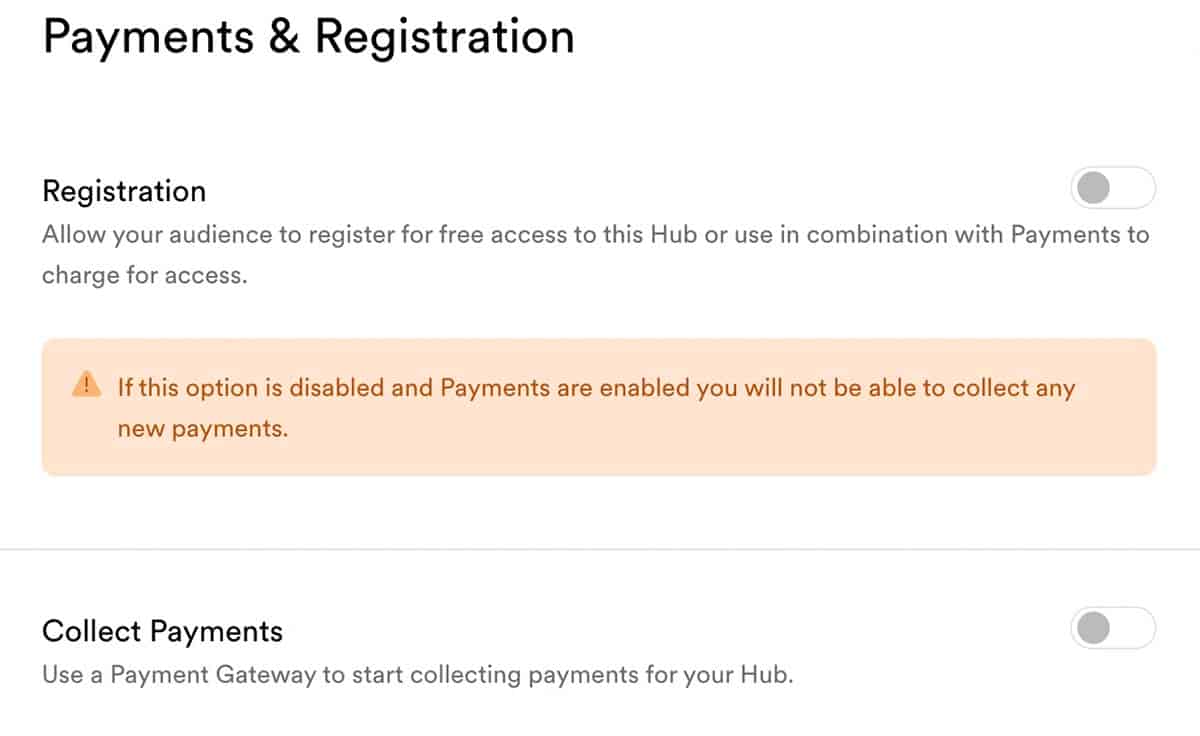Select the Registration section heading
The width and height of the screenshot is (1200, 736).
coord(124,190)
